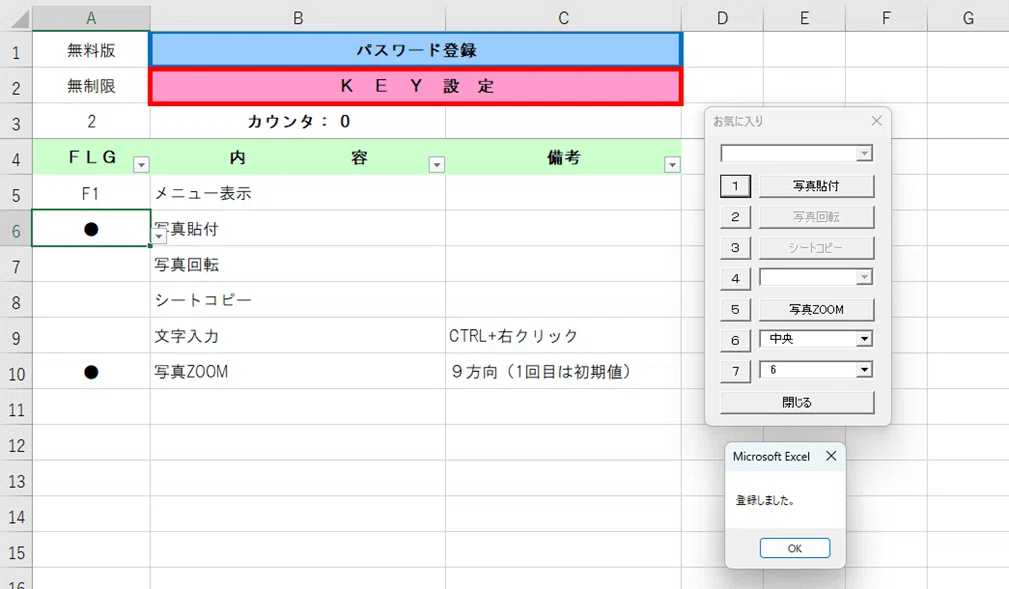Select column D header
The height and width of the screenshot is (589, 1009).
(723, 18)
